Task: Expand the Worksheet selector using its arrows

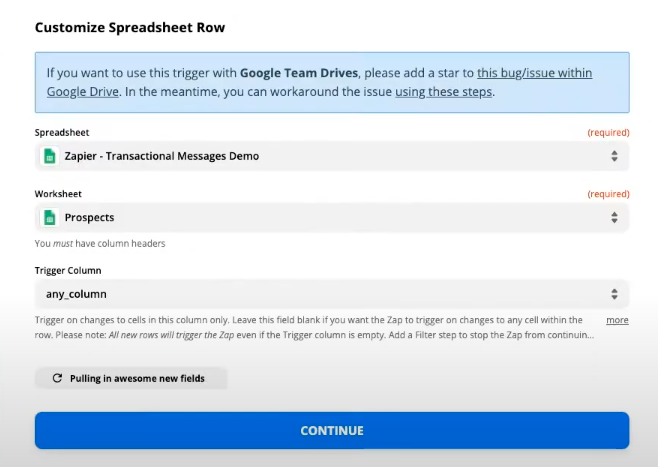Action: click(x=614, y=217)
